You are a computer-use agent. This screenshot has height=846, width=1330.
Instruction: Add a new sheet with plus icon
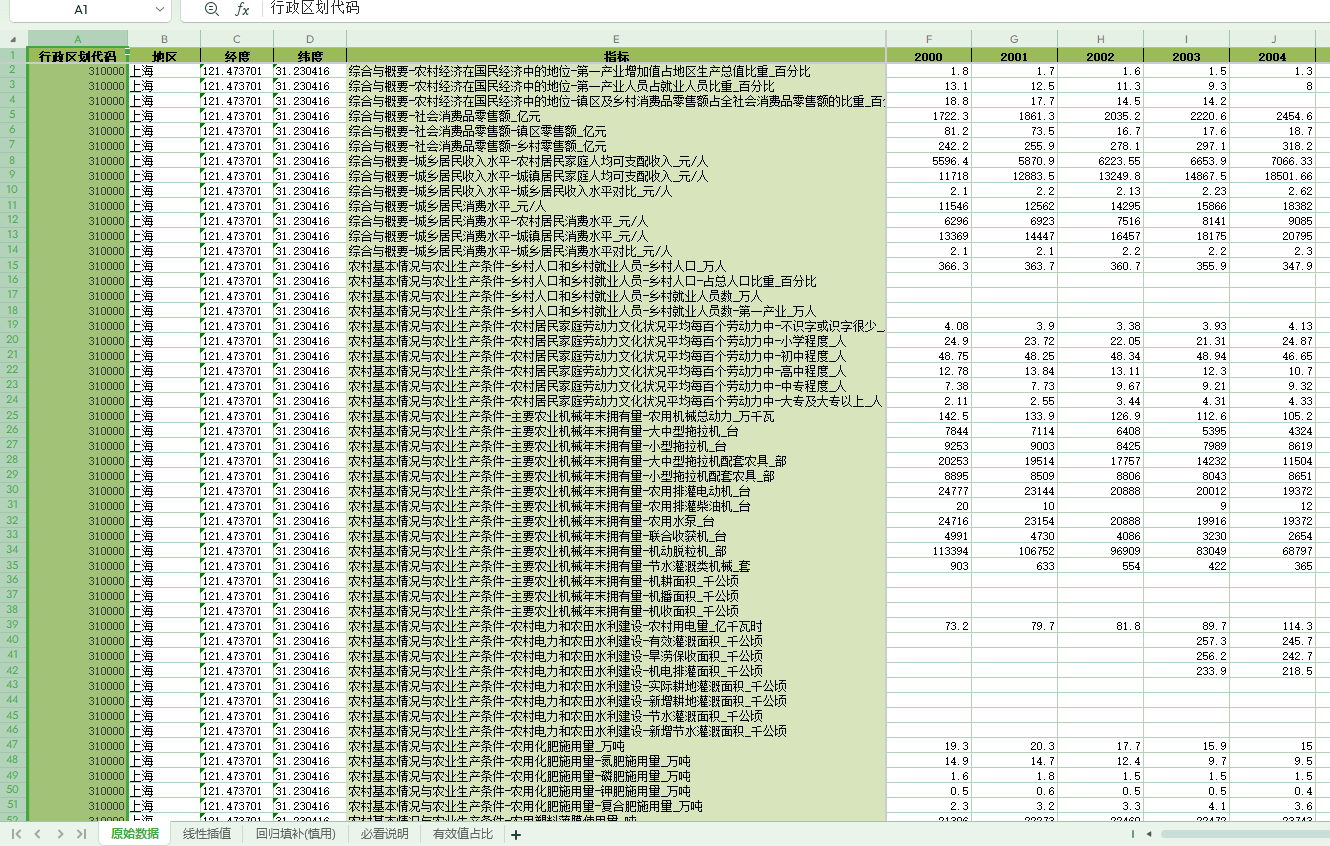516,835
